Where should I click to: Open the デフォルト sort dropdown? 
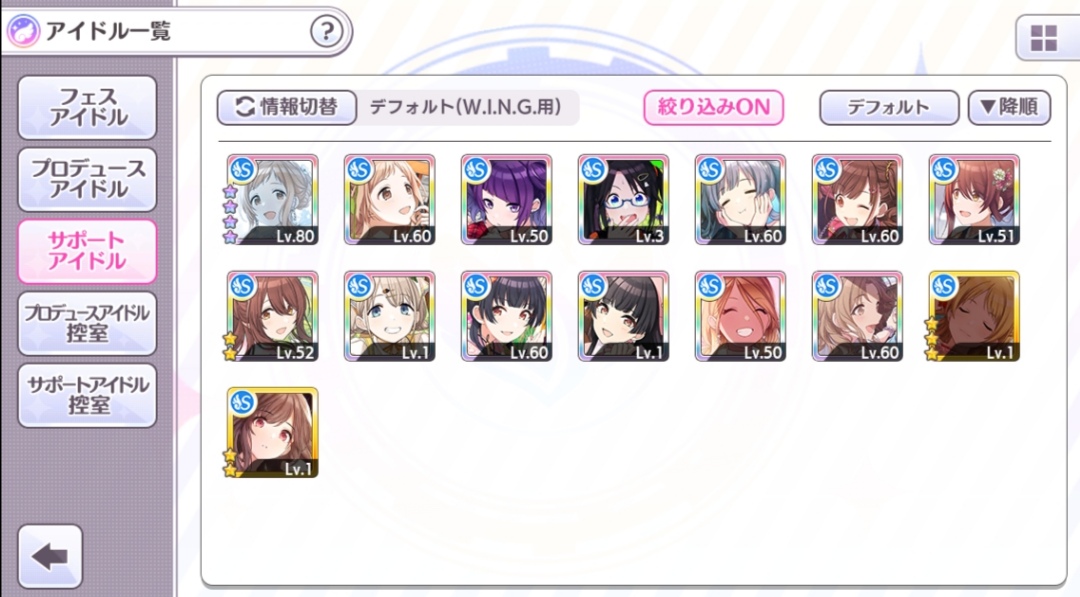pyautogui.click(x=889, y=107)
